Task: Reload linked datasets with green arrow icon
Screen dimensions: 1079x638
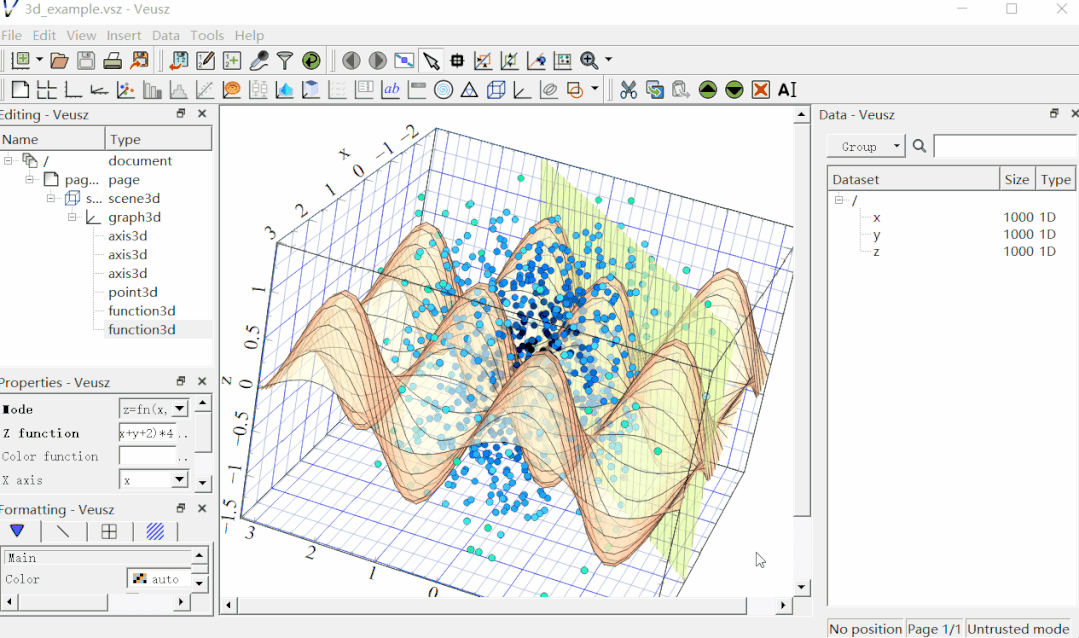Action: click(311, 61)
